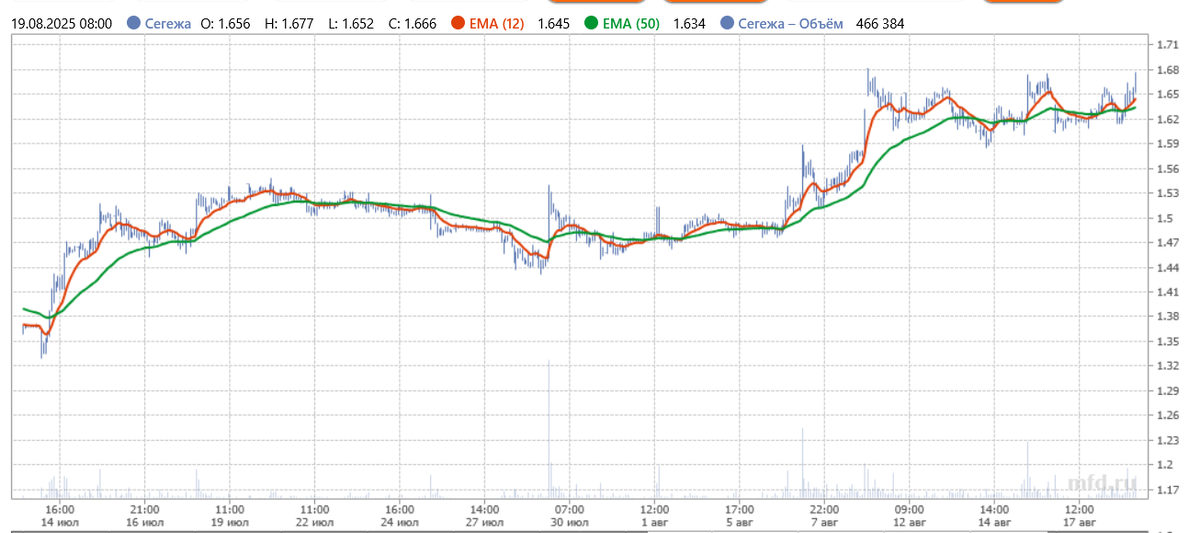Image resolution: width=1200 pixels, height=533 pixels.
Task: Click the 1.29 price axis label
Action: (x=1166, y=391)
